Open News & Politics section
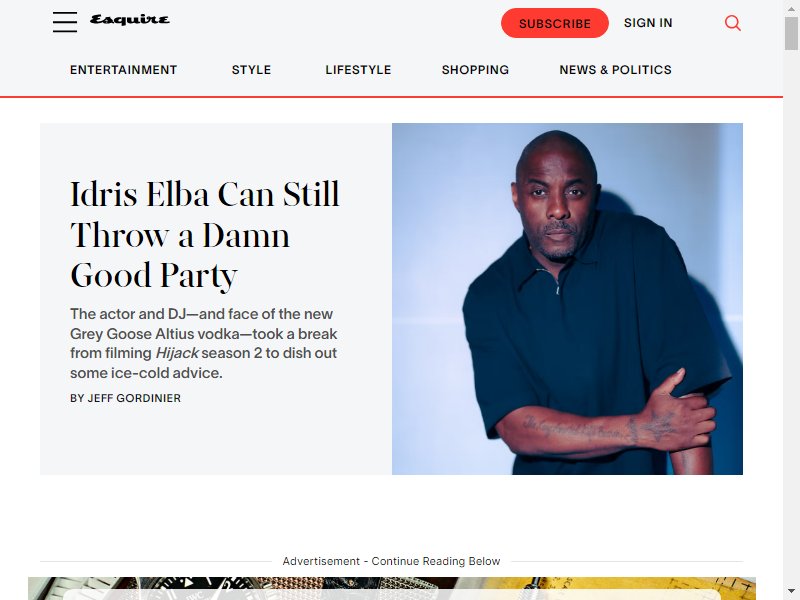800x600 pixels. click(615, 70)
